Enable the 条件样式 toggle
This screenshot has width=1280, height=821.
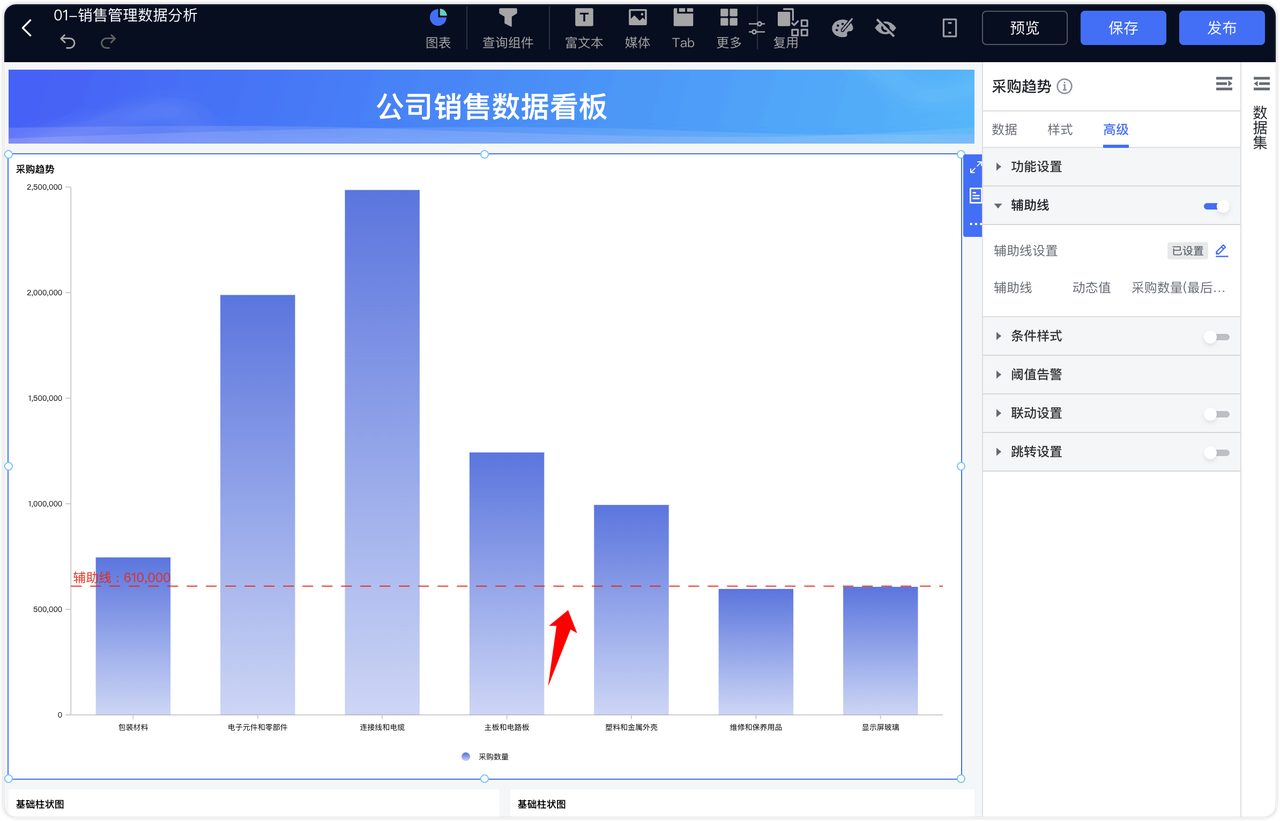click(x=1216, y=336)
